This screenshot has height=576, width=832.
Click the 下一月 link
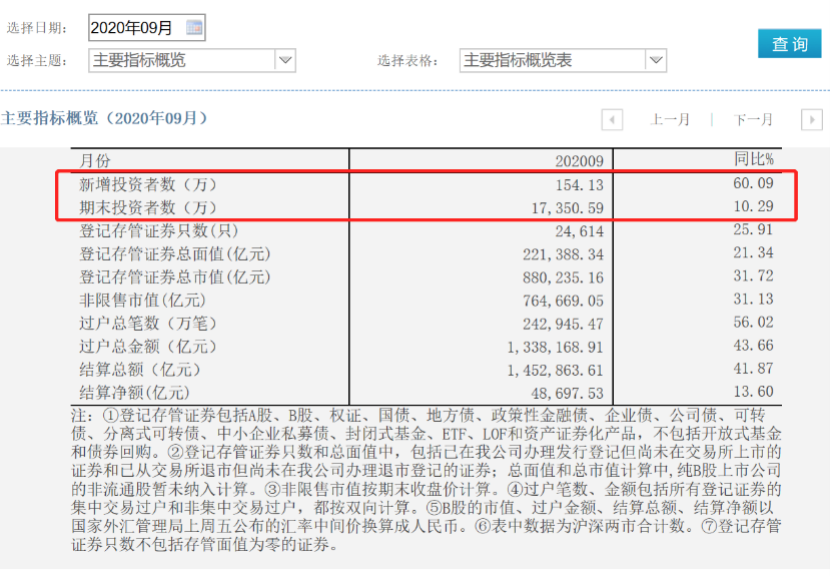point(753,119)
